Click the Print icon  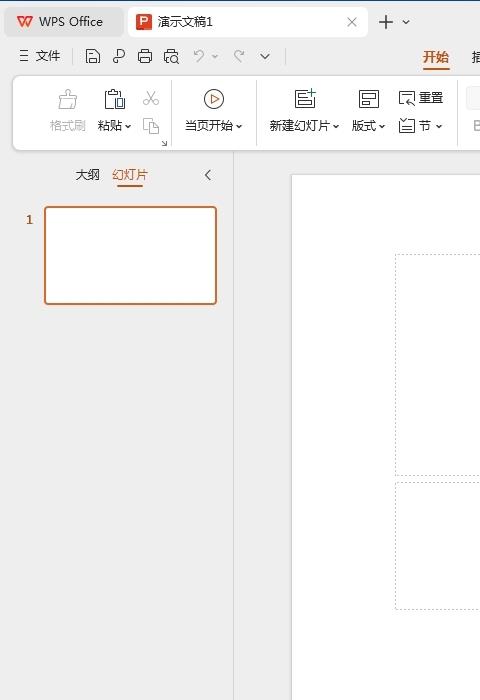click(x=145, y=56)
